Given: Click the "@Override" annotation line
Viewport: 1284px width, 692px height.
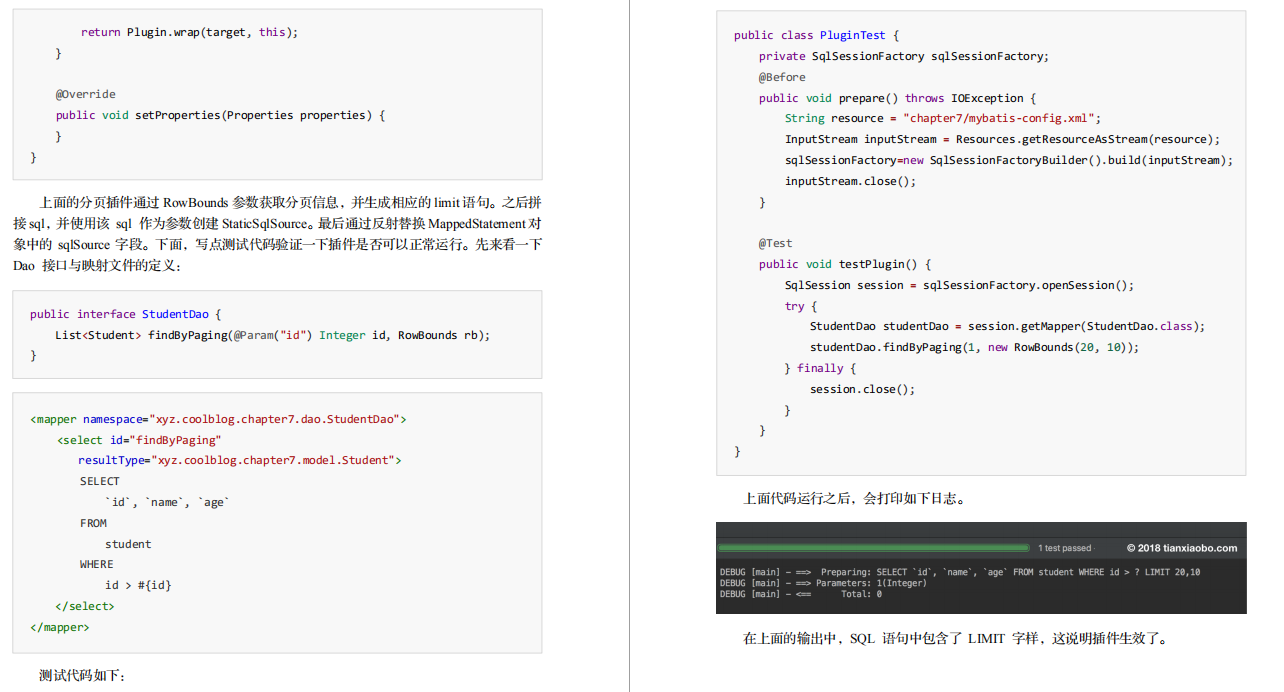Looking at the screenshot, I should [x=86, y=94].
